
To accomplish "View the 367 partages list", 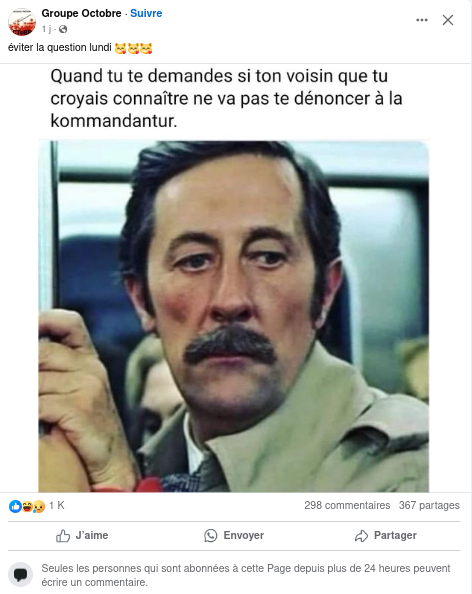I will pos(429,505).
